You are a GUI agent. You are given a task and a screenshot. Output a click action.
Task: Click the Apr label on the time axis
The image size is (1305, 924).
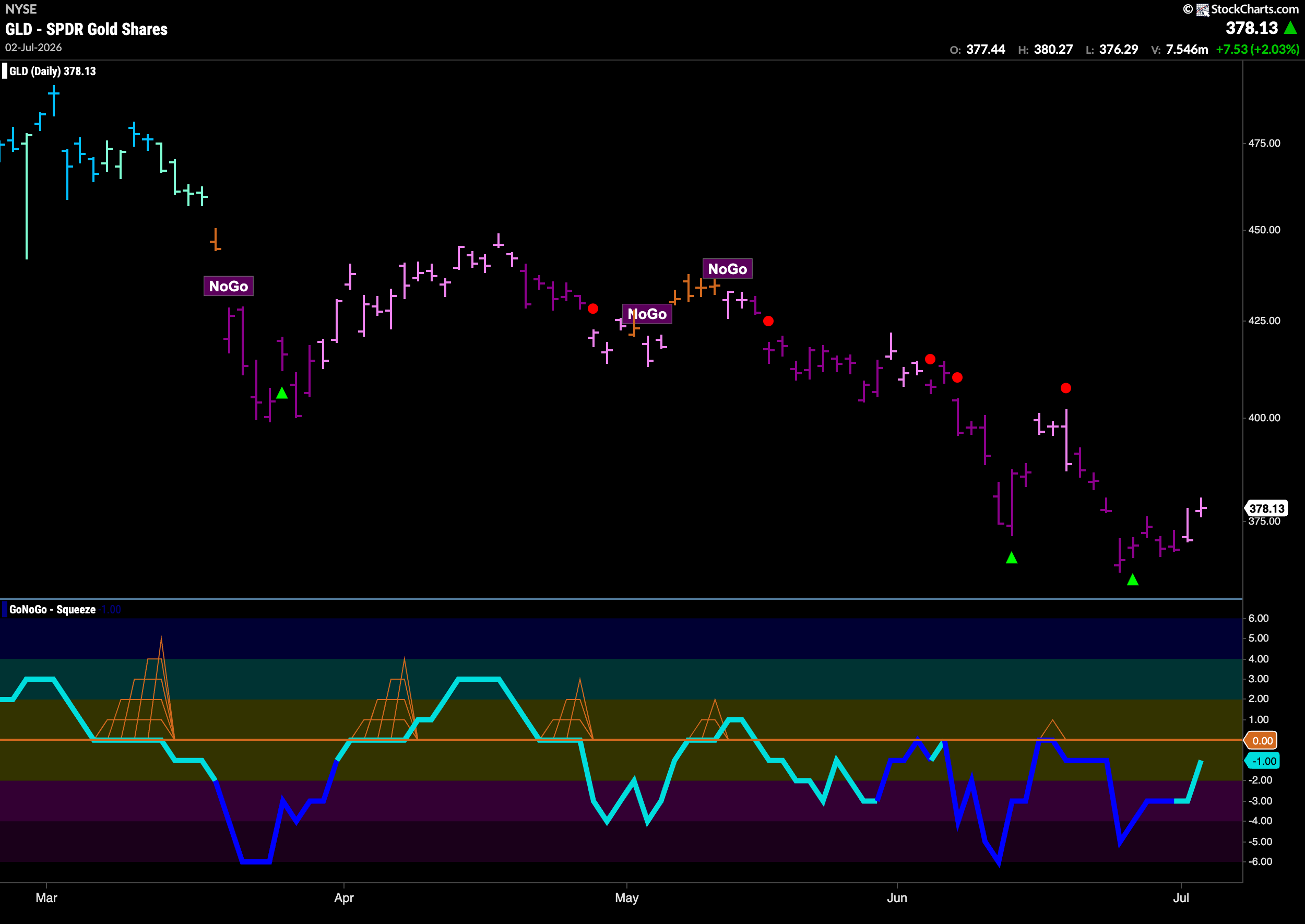click(343, 898)
